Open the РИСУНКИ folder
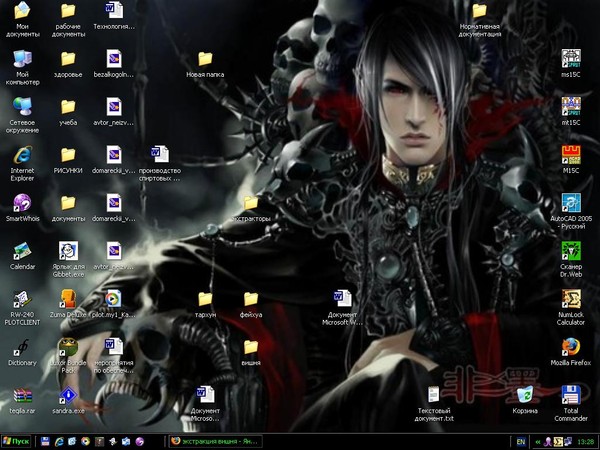Viewport: 600px width, 450px height. (68, 160)
